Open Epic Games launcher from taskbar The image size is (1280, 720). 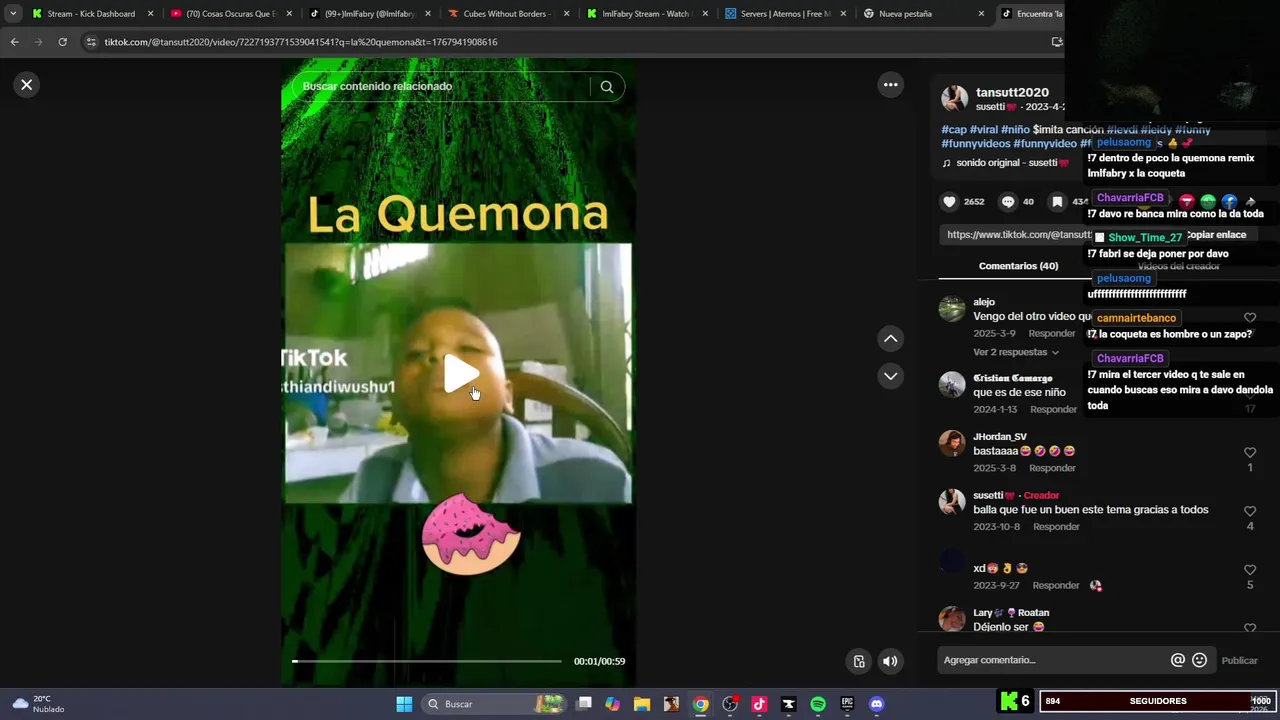point(847,704)
